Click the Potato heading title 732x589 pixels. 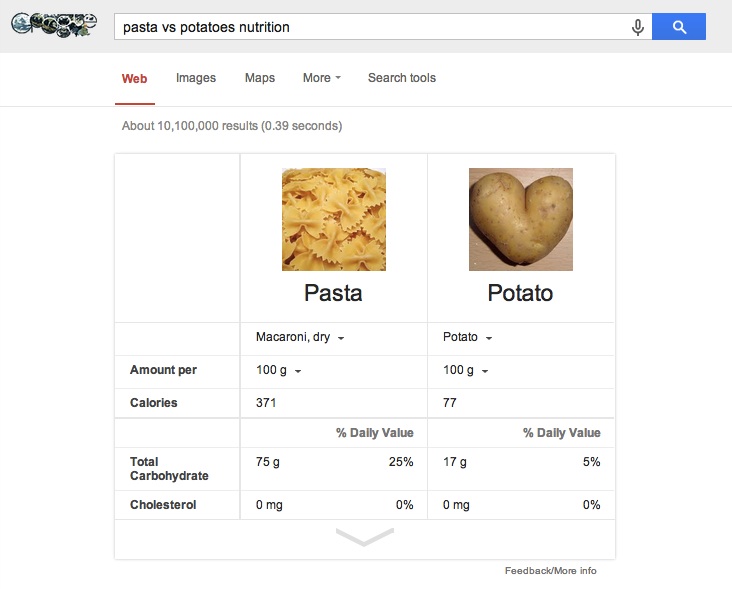pos(520,293)
